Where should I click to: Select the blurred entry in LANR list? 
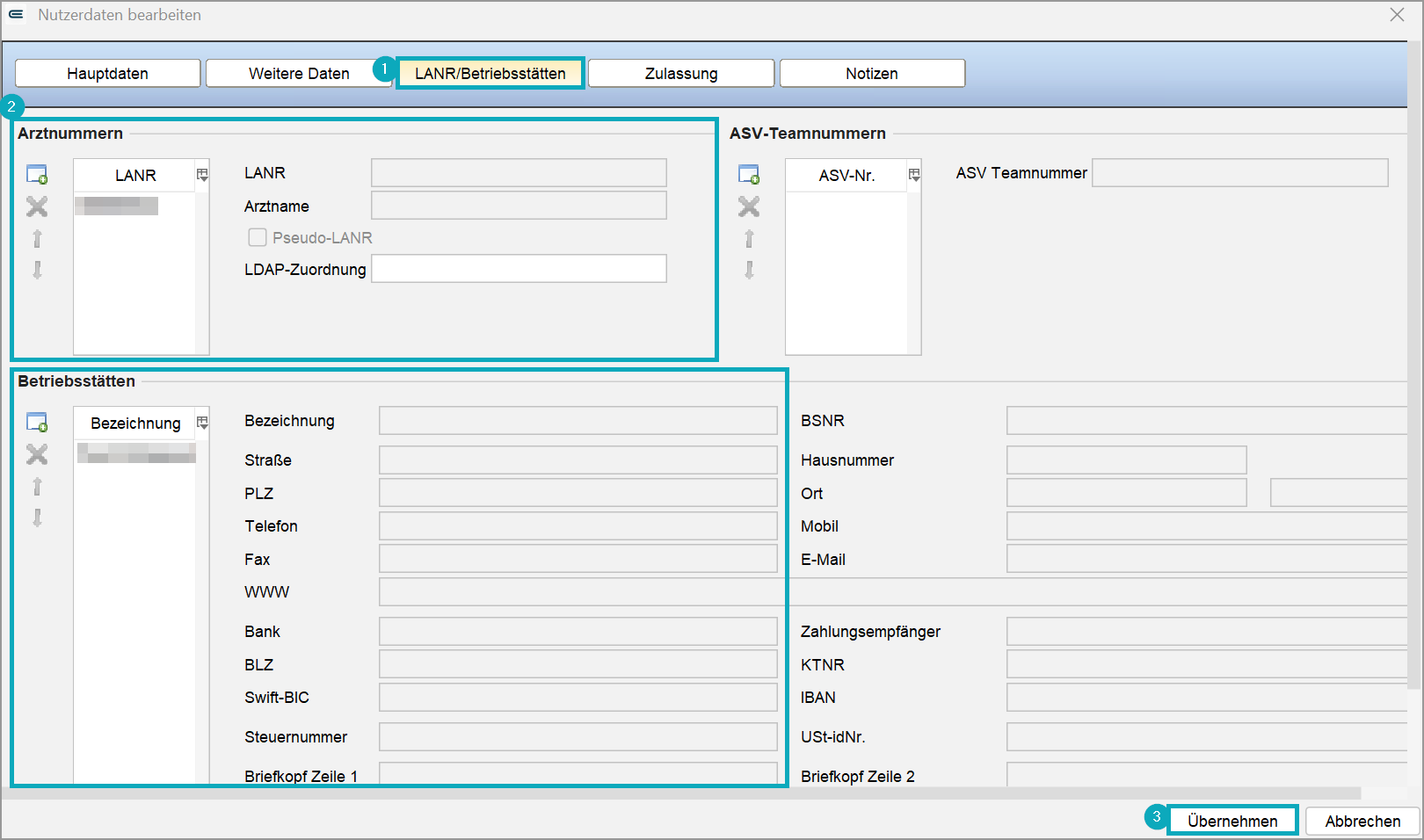coord(116,206)
